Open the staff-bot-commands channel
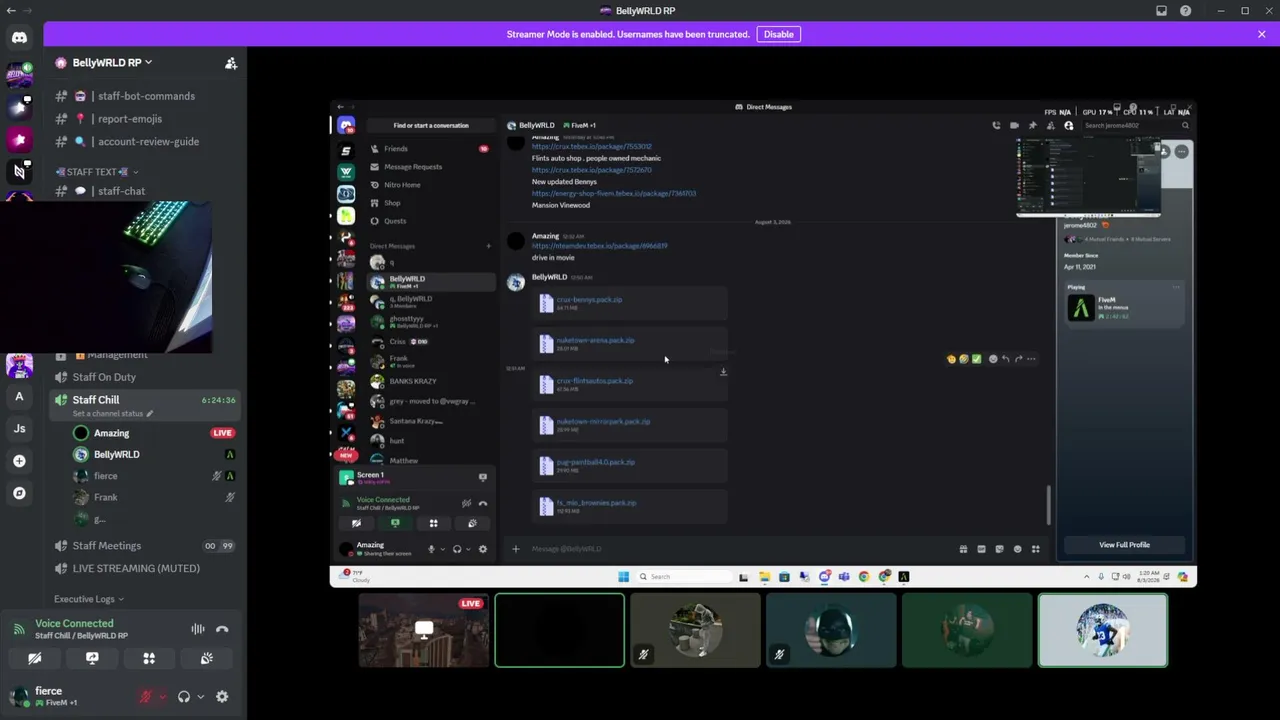1280x720 pixels. (145, 96)
